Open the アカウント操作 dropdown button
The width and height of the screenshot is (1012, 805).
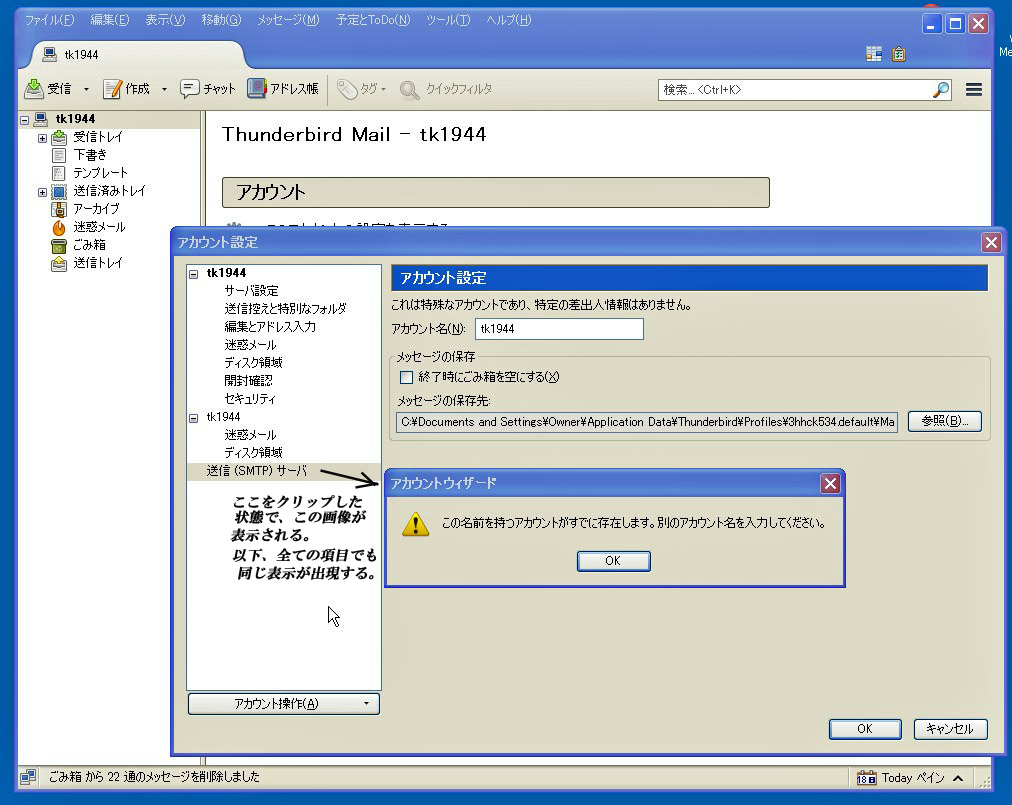click(284, 704)
